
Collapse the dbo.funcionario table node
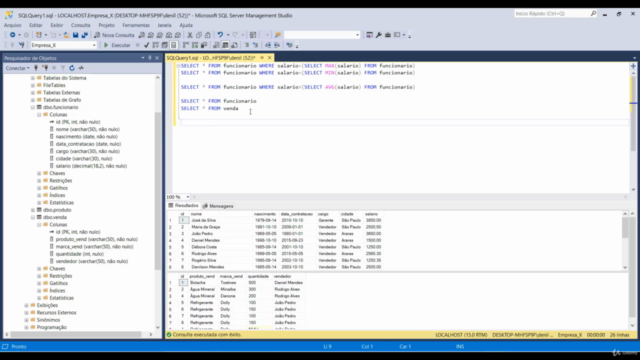33,107
